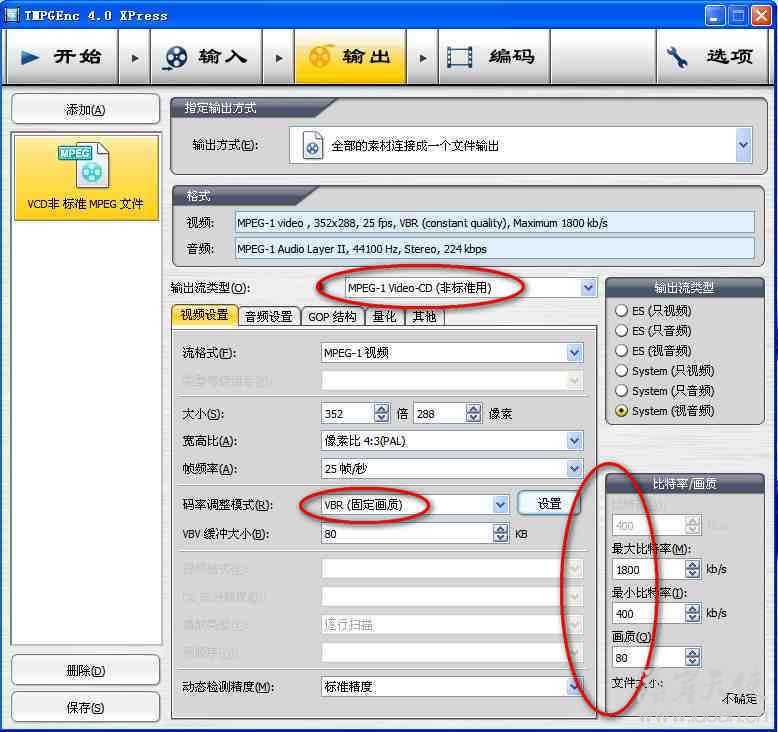778x732 pixels.
Task: Select the ES (只视频) radio option
Action: tap(652, 311)
